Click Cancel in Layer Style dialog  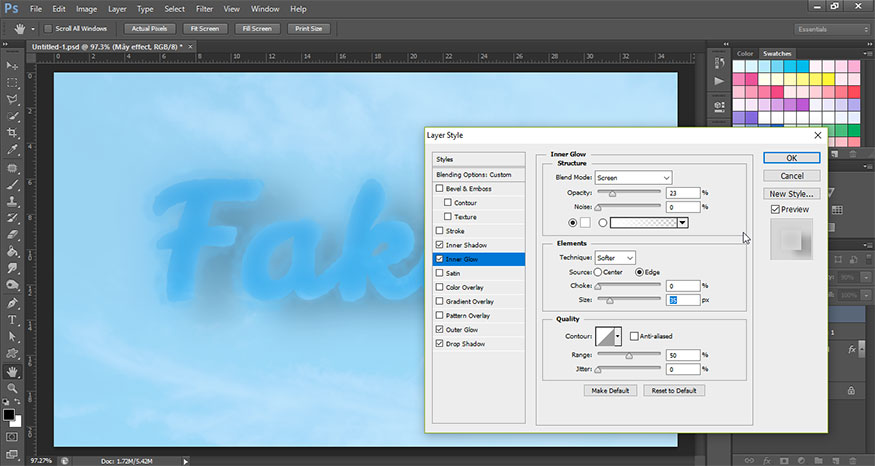[x=791, y=176]
